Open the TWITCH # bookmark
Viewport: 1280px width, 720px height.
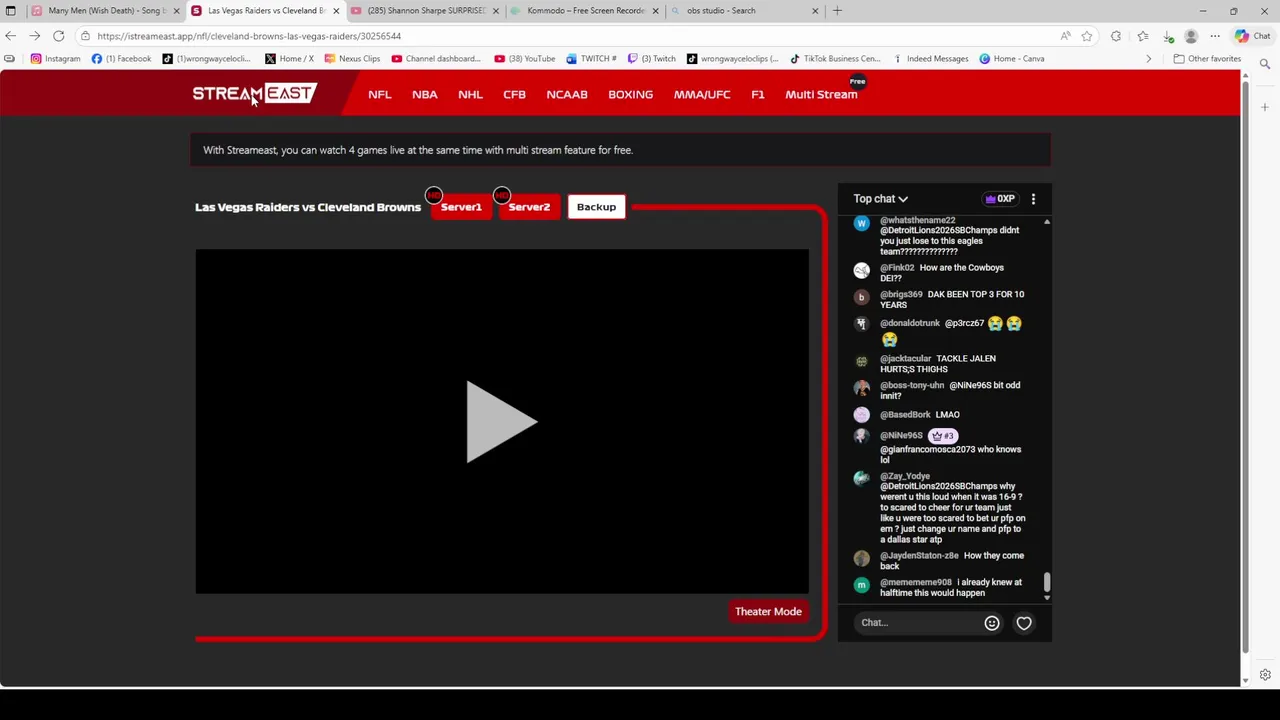pyautogui.click(x=591, y=59)
